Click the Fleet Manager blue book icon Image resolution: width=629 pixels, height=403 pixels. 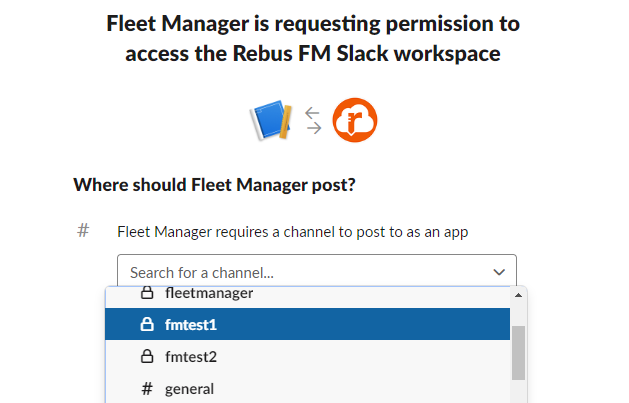coord(269,121)
